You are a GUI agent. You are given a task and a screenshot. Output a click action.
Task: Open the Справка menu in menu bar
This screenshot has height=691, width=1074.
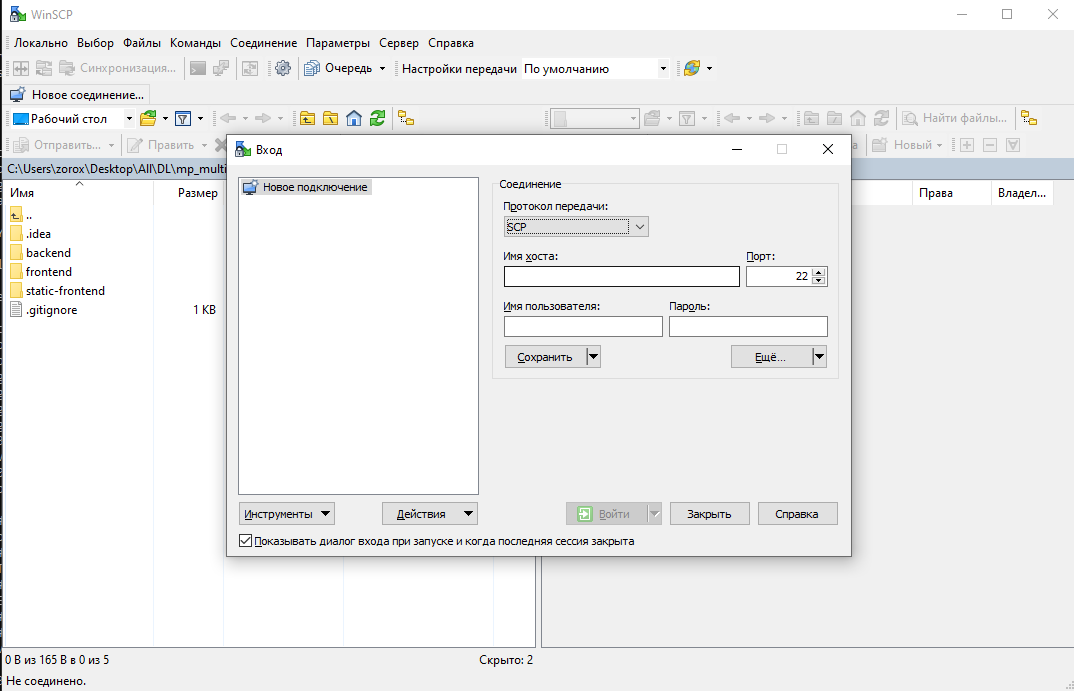(x=451, y=42)
